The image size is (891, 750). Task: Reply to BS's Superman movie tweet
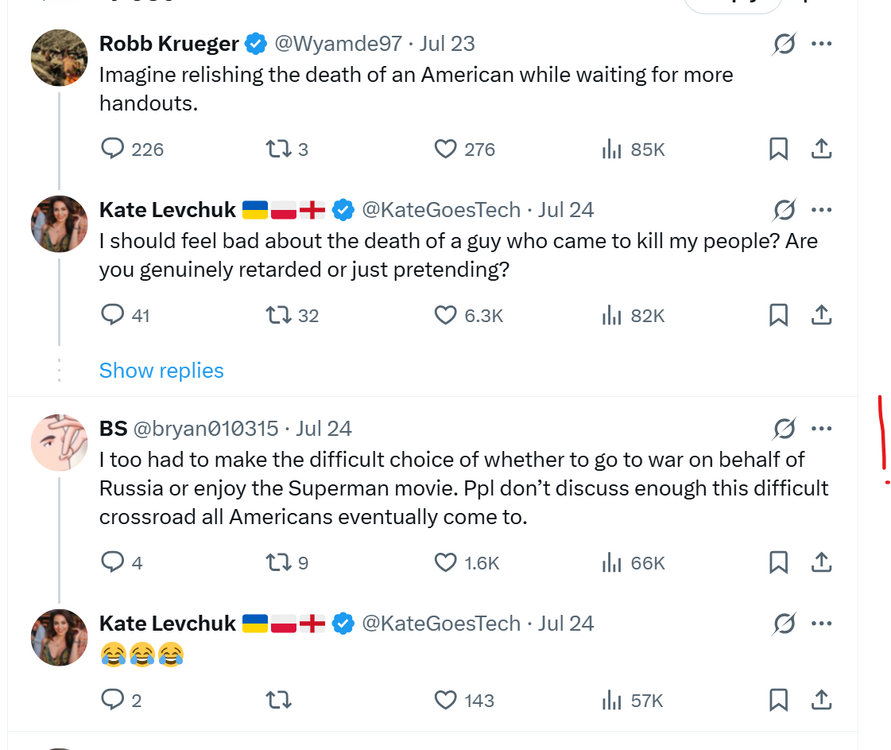[x=113, y=563]
